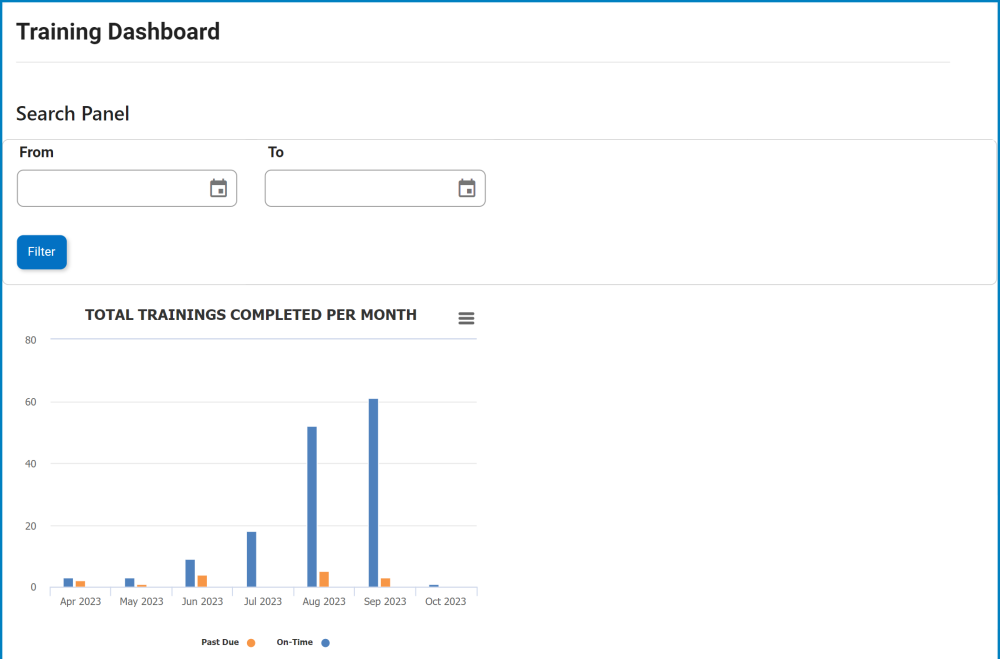Open the From date picker calendar icon
1000x659 pixels.
pos(218,188)
